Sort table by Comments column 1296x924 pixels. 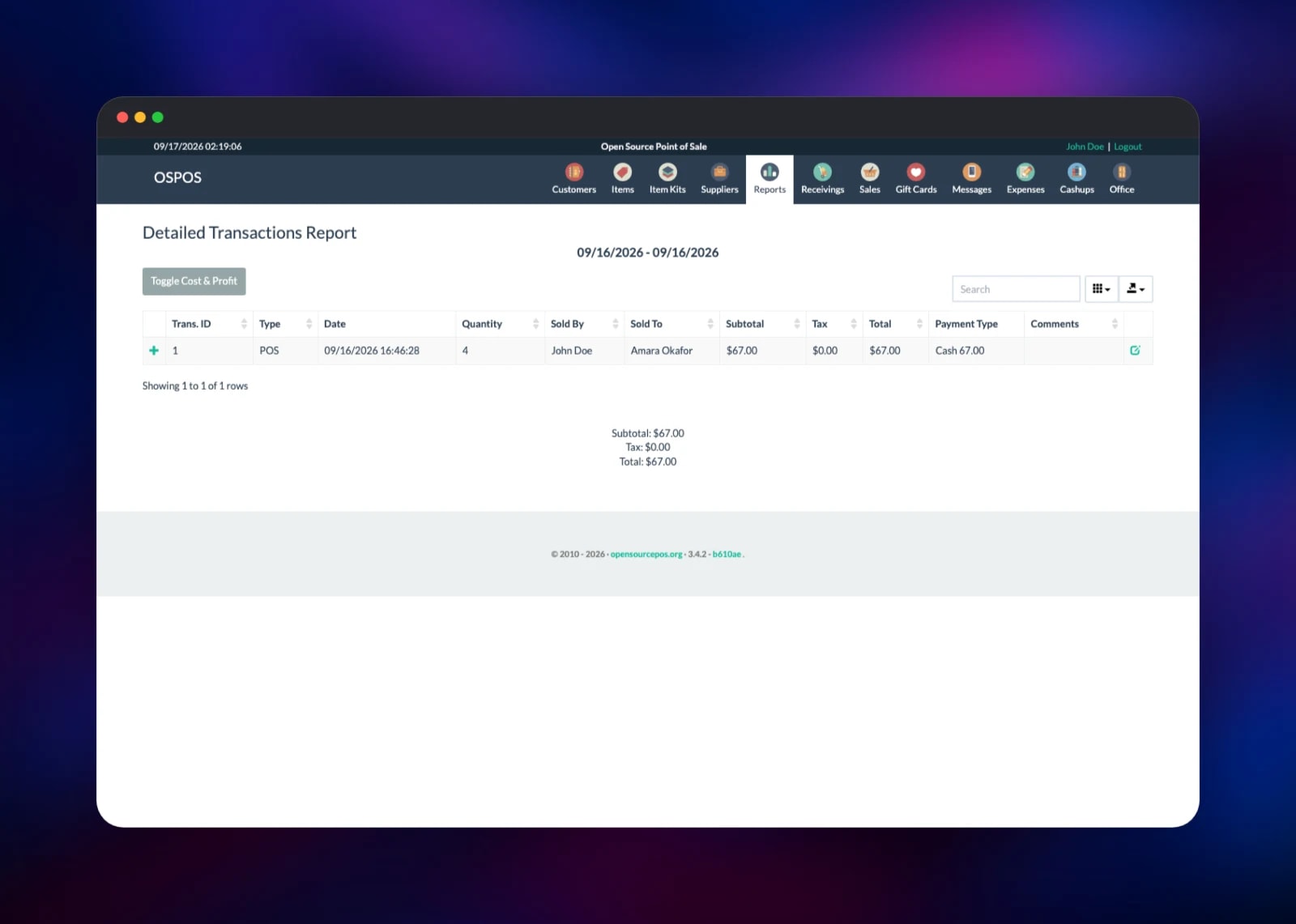(x=1073, y=324)
